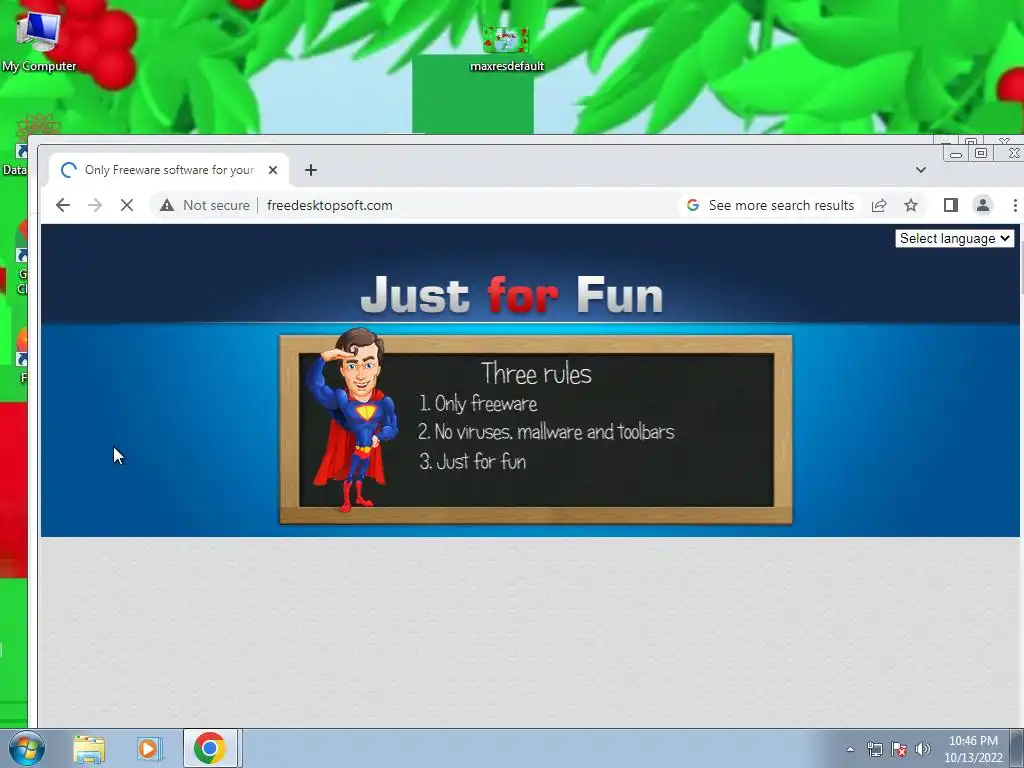Select the maxresdefault desktop image file
The height and width of the screenshot is (768, 1024).
pyautogui.click(x=507, y=49)
